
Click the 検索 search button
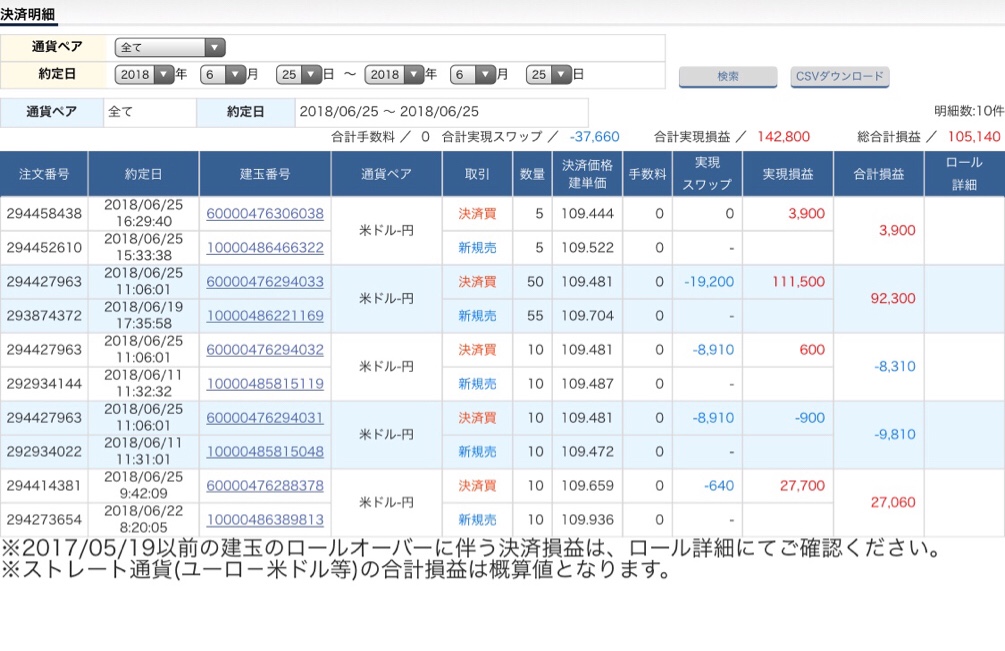click(x=727, y=77)
